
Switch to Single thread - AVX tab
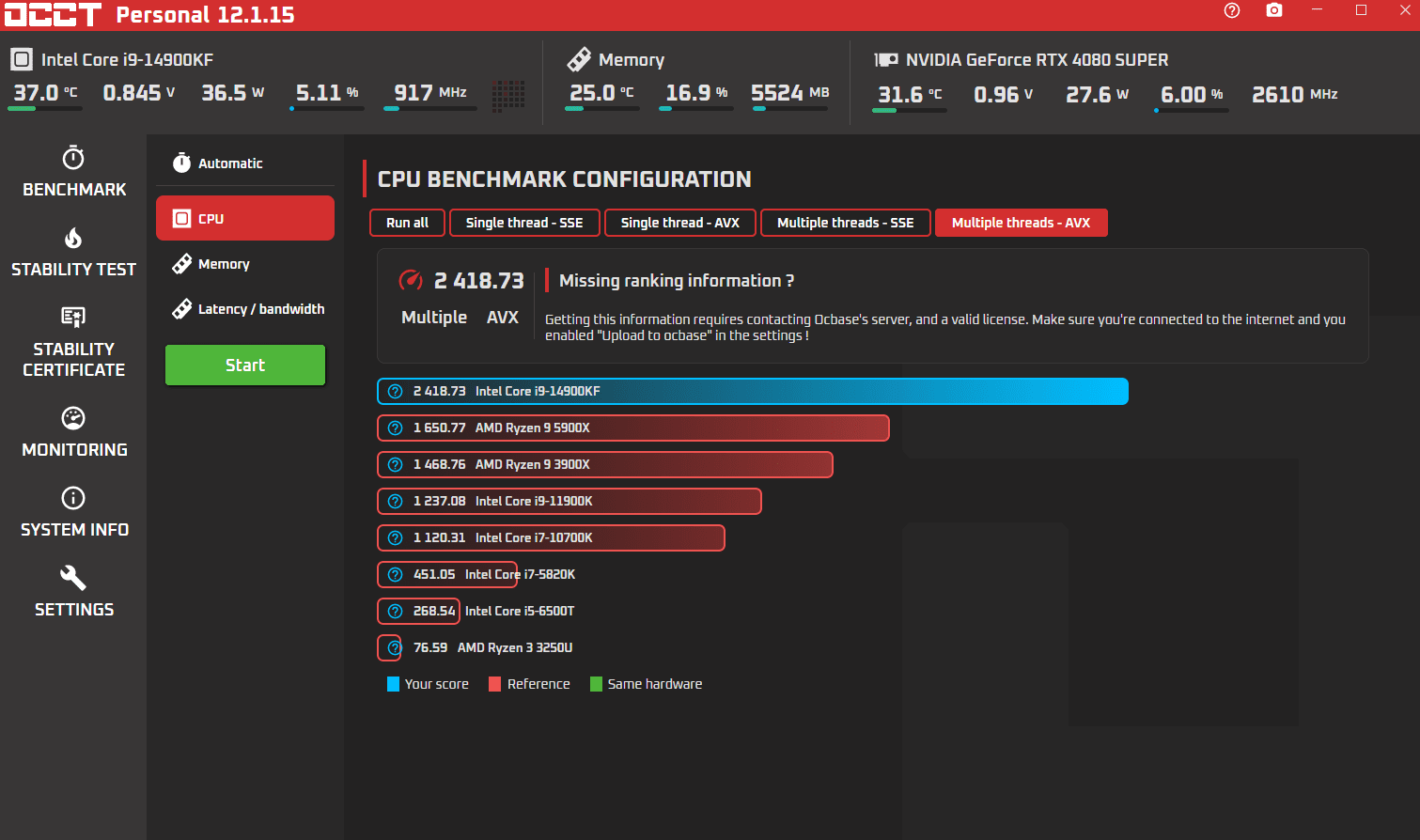680,223
